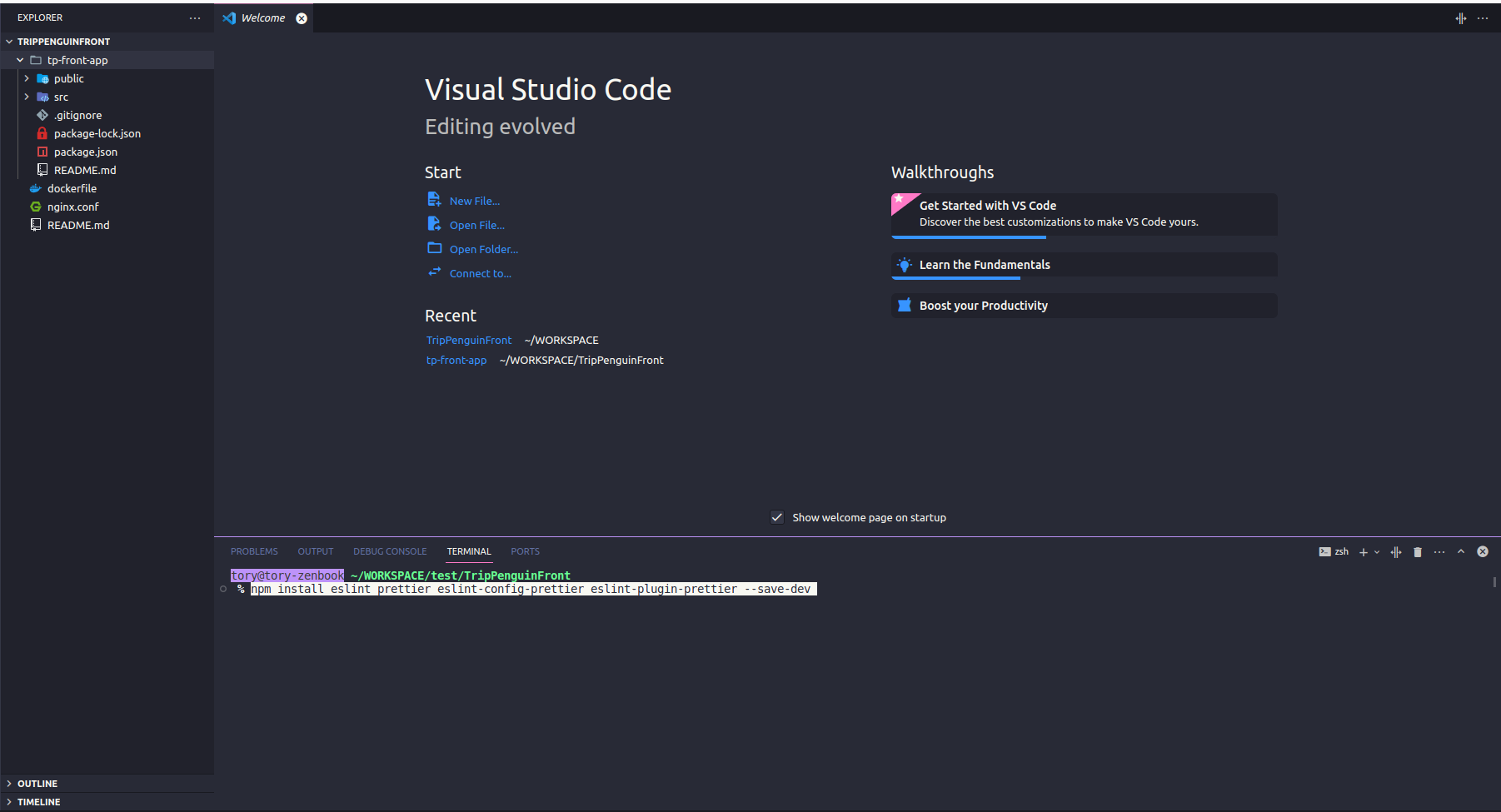This screenshot has height=812, width=1501.
Task: Select the TERMINAL panel tab
Action: click(469, 551)
